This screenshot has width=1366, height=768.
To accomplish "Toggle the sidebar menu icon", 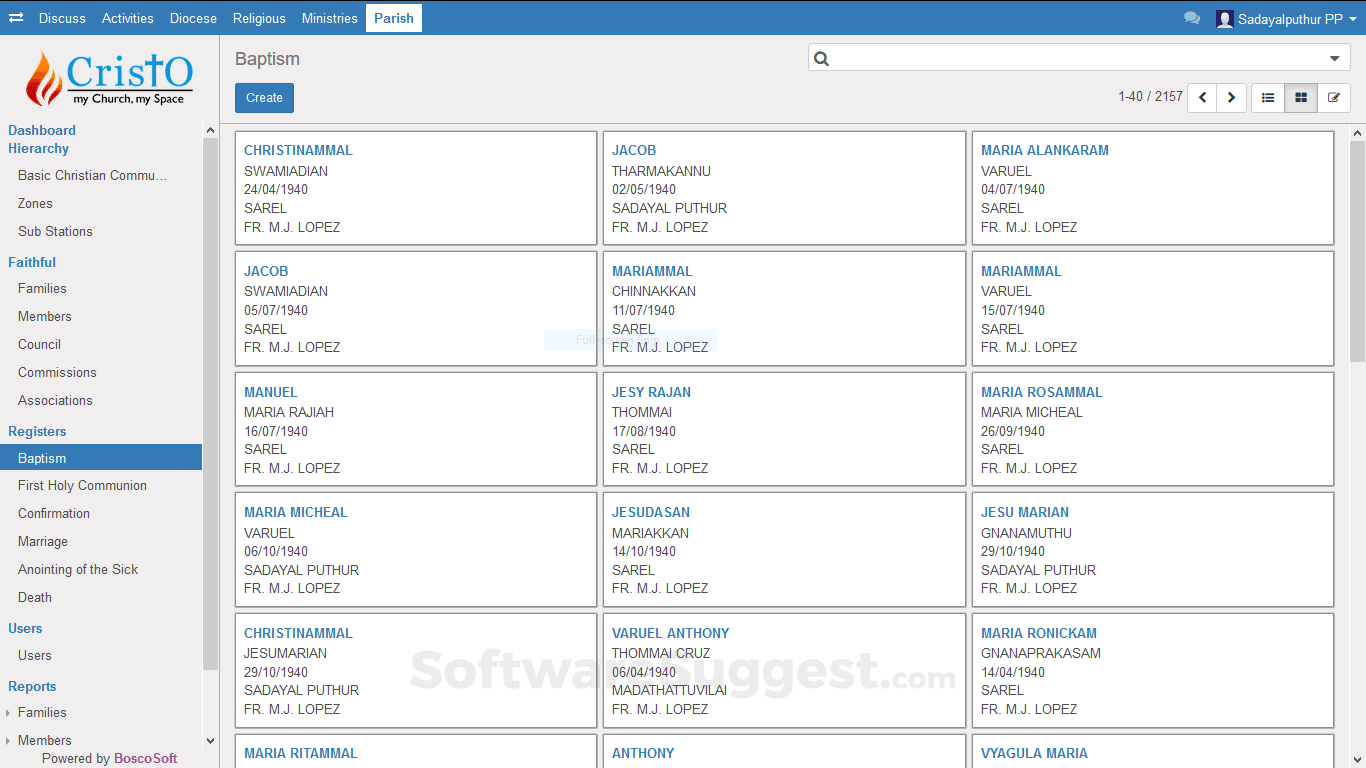I will pos(16,18).
